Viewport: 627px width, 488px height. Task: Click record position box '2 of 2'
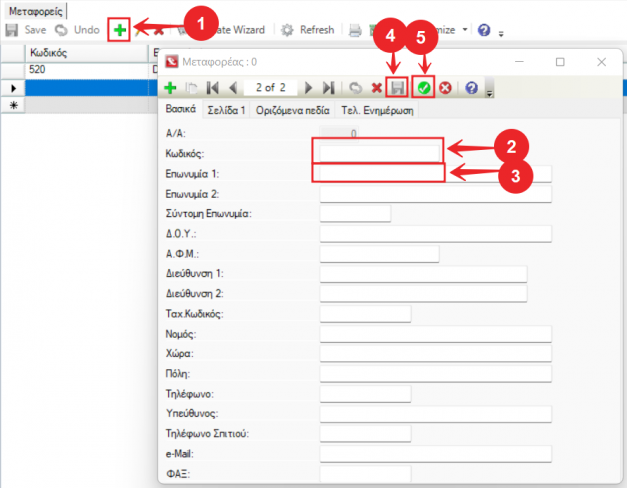pyautogui.click(x=271, y=88)
